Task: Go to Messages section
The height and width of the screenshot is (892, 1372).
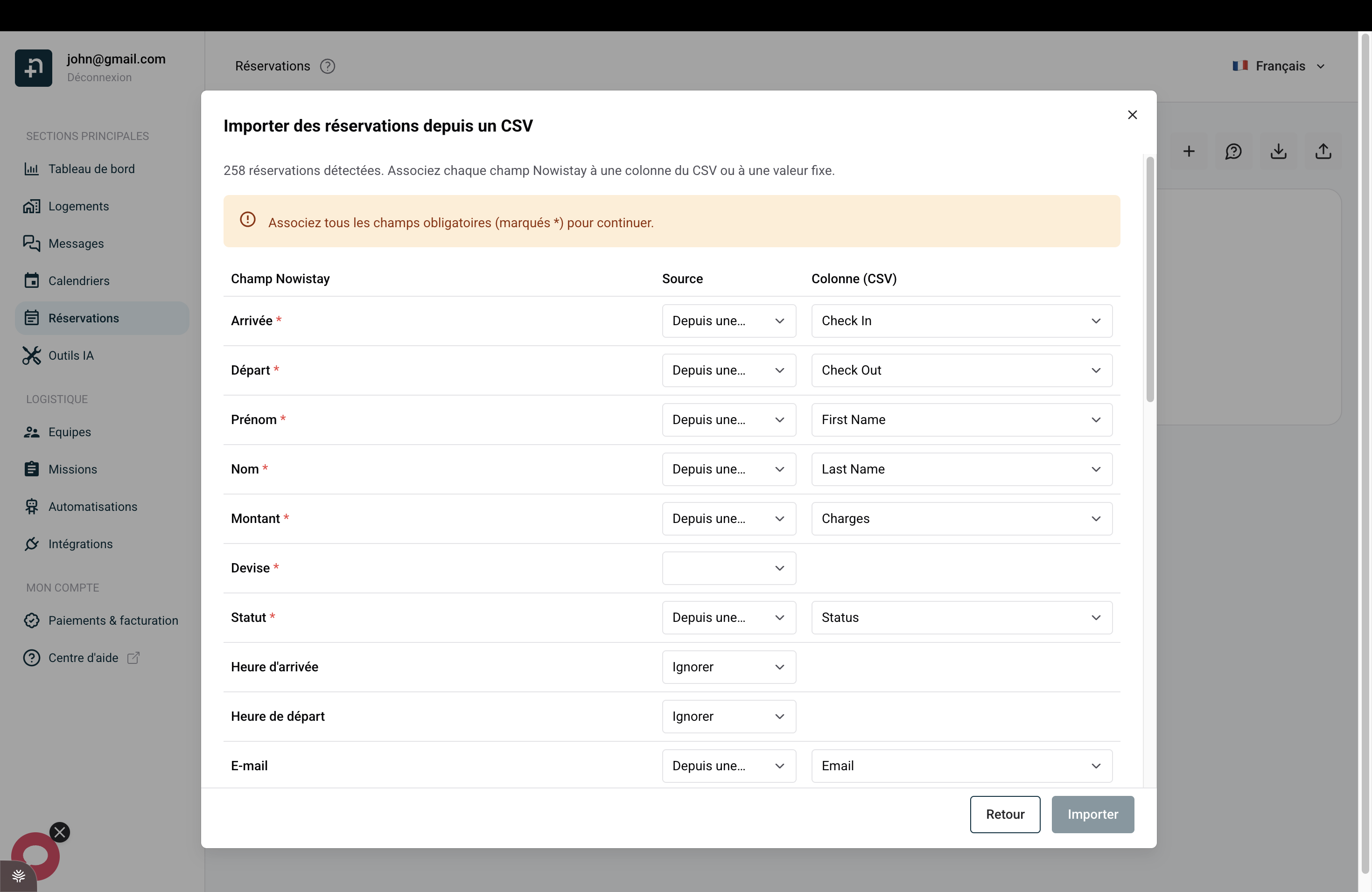Action: (102, 243)
